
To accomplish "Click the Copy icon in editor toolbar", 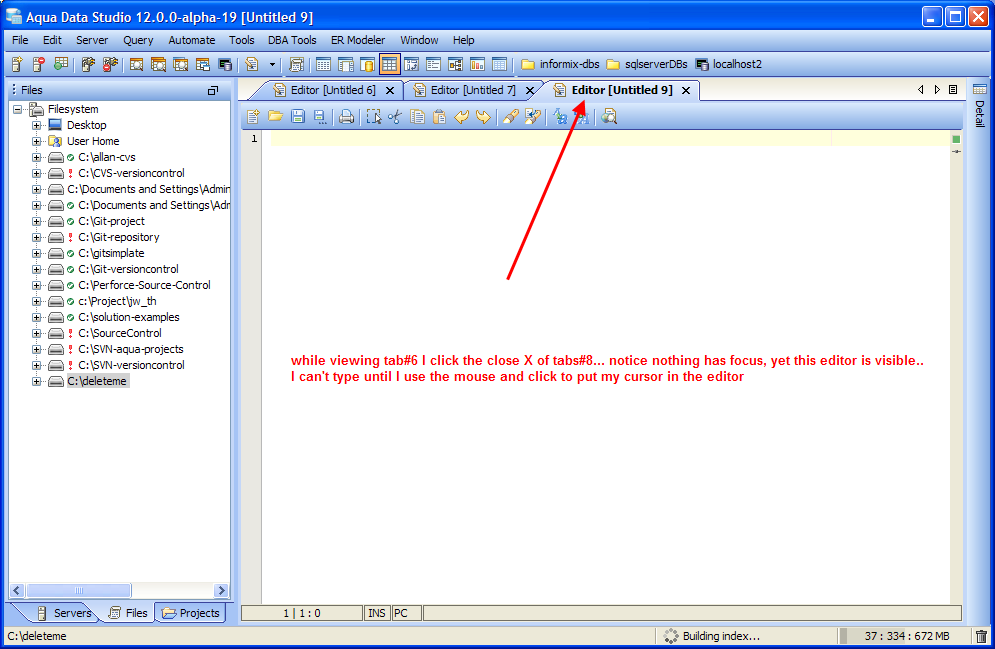I will click(417, 116).
